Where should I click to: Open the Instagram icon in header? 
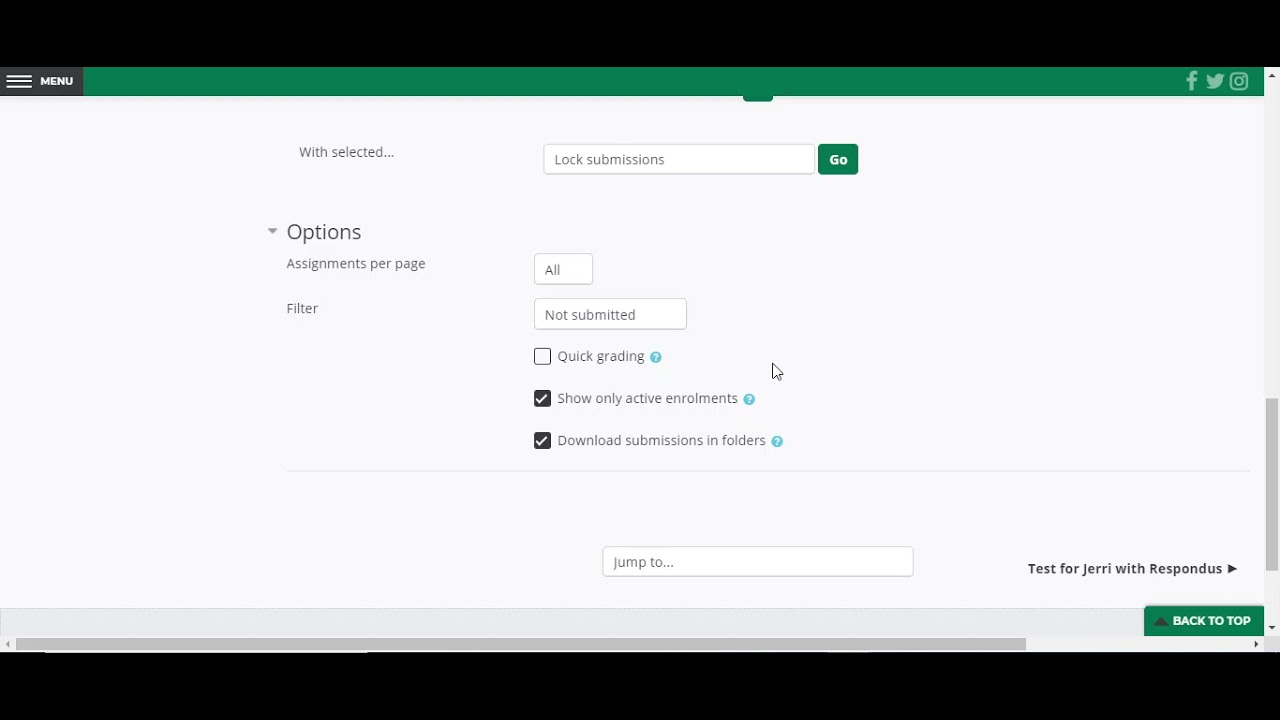[x=1239, y=81]
